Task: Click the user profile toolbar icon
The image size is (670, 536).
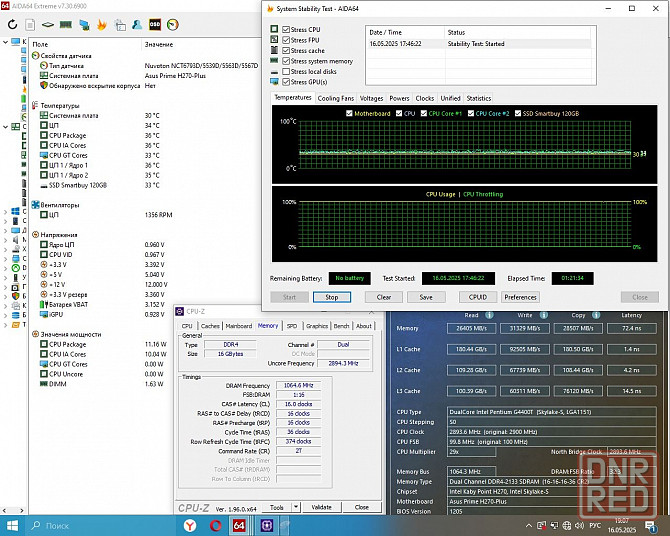Action: [x=137, y=25]
